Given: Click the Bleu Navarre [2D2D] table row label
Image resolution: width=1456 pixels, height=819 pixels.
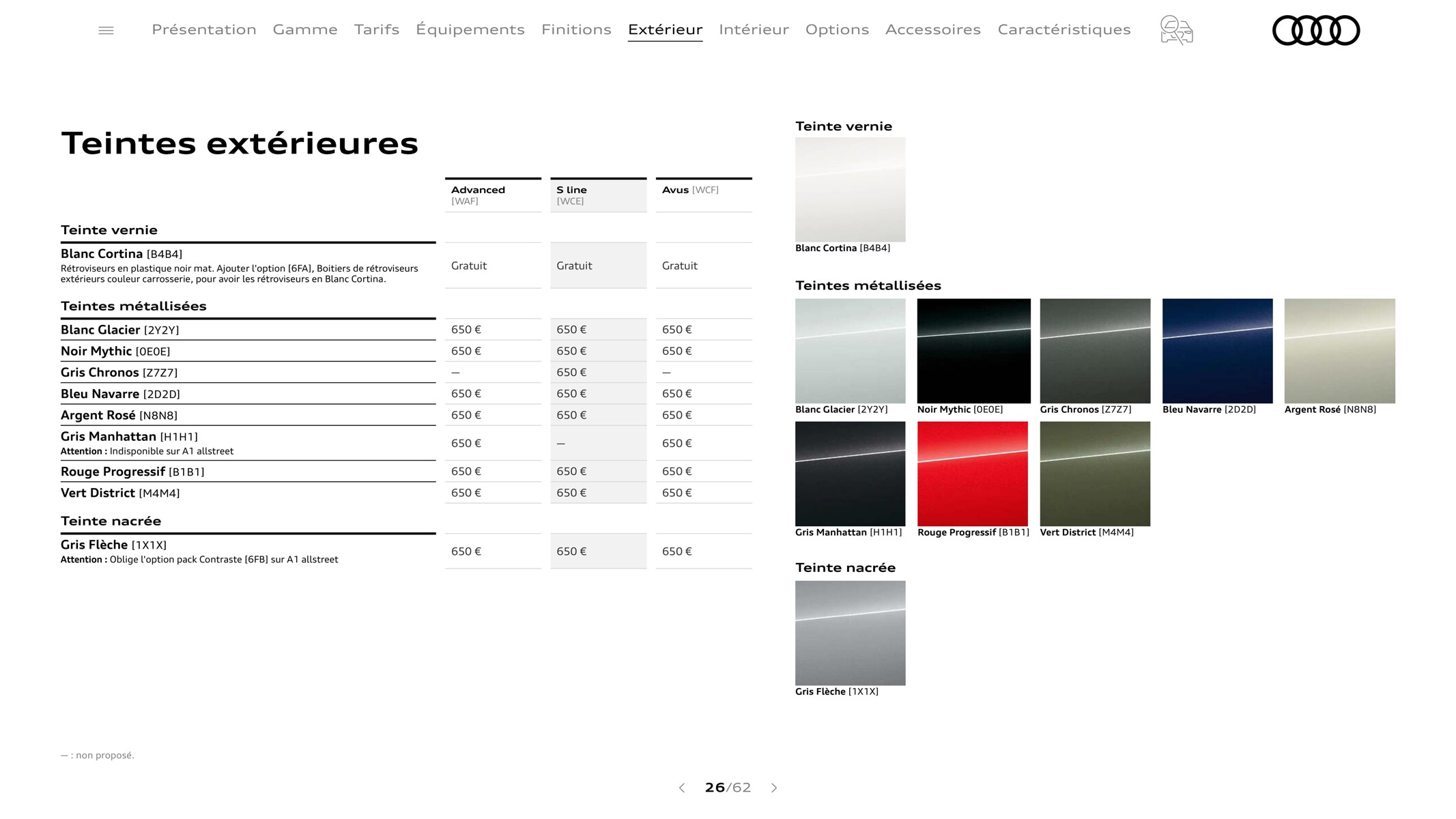Looking at the screenshot, I should (x=120, y=394).
